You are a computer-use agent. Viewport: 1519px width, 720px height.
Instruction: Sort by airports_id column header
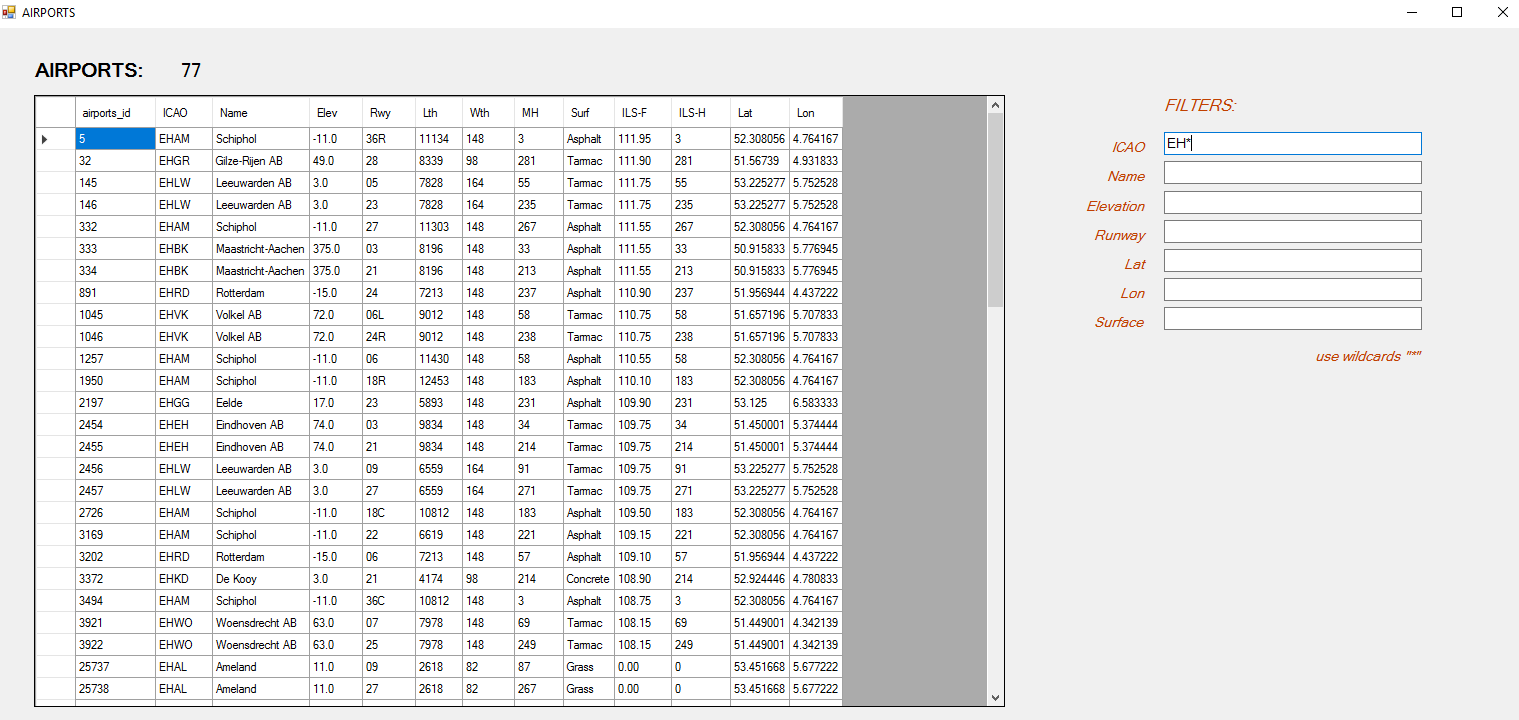[x=115, y=112]
